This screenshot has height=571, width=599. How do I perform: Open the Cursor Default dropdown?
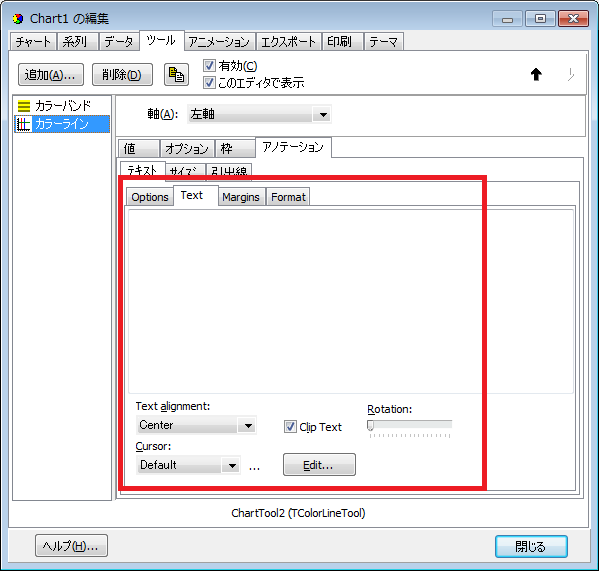point(188,465)
